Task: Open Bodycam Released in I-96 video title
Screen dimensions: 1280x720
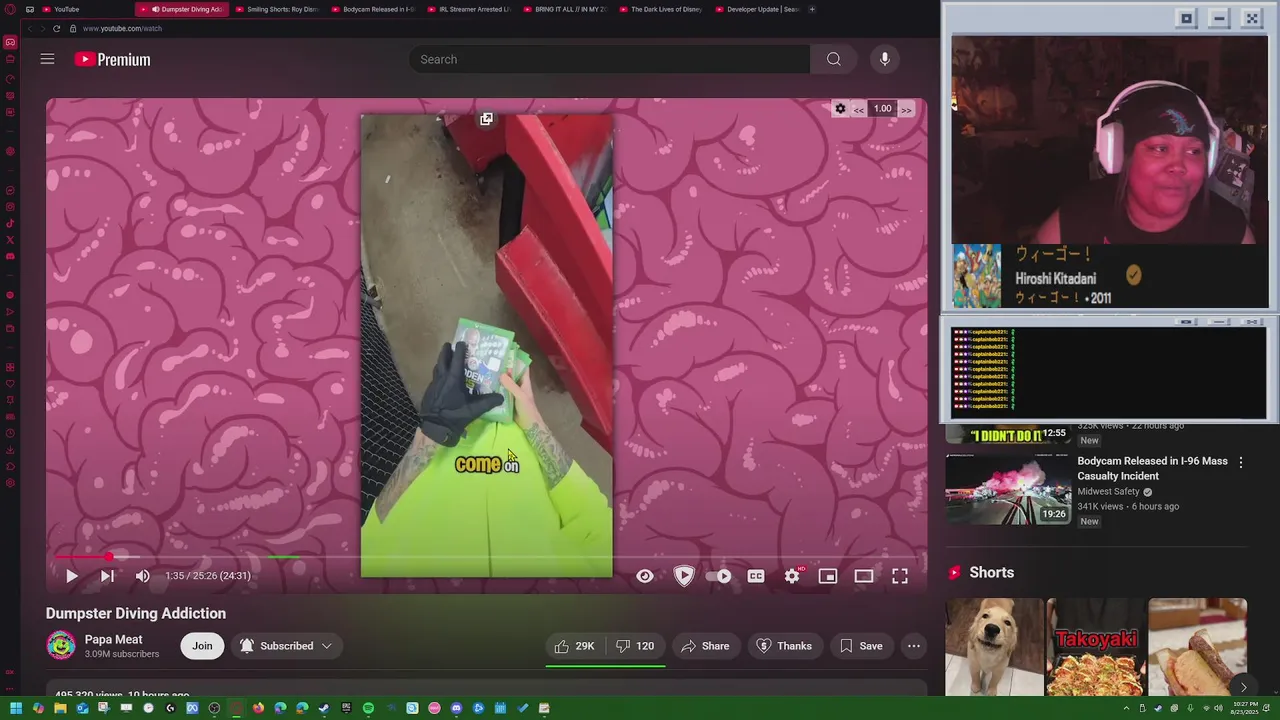Action: 1152,468
